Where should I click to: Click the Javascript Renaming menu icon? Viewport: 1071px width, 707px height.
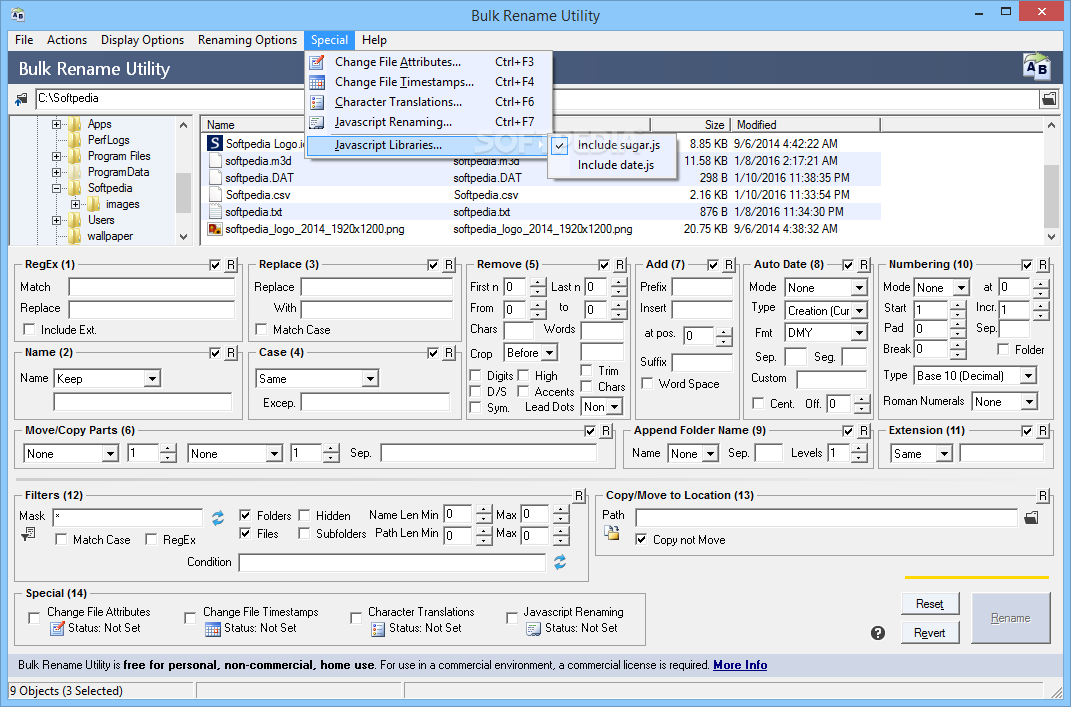point(316,122)
